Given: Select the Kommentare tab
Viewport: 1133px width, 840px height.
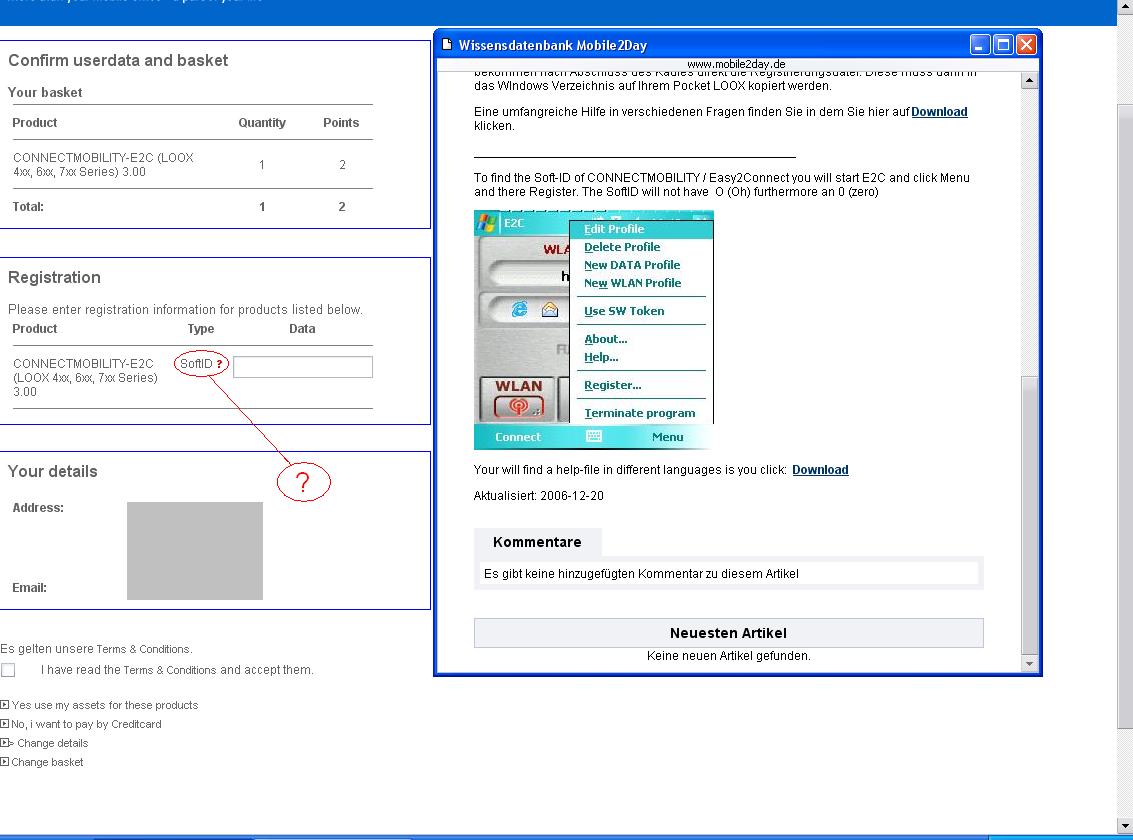Looking at the screenshot, I should [x=537, y=542].
